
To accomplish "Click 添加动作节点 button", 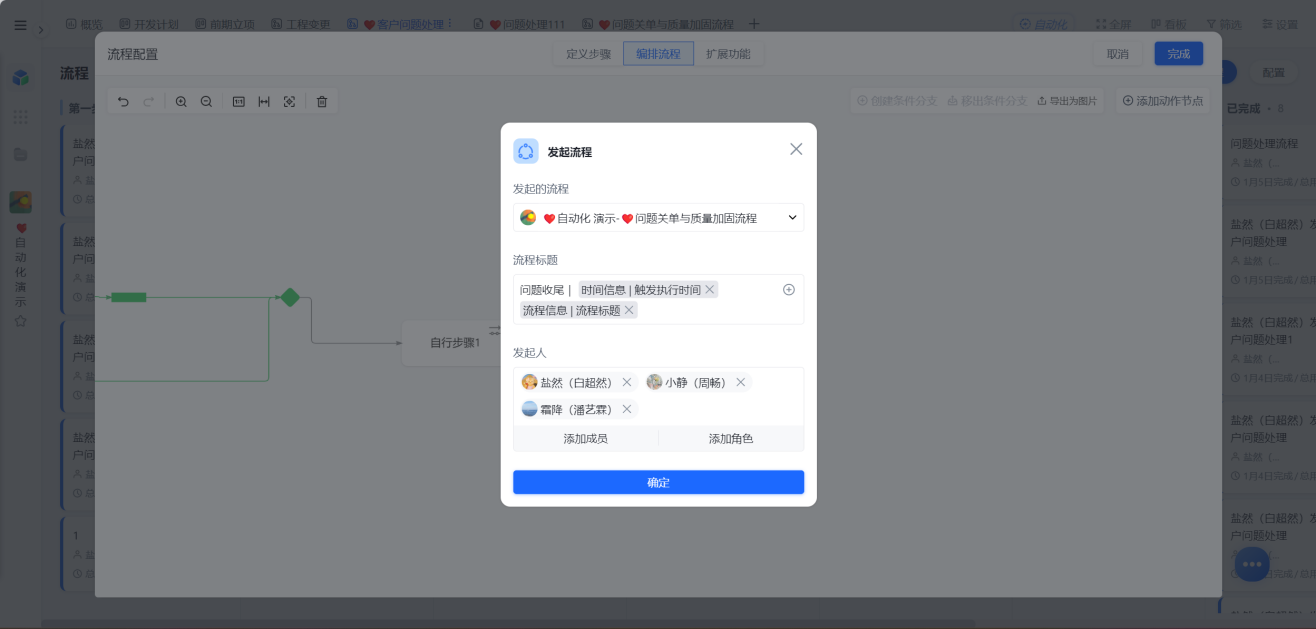I will coord(1162,101).
